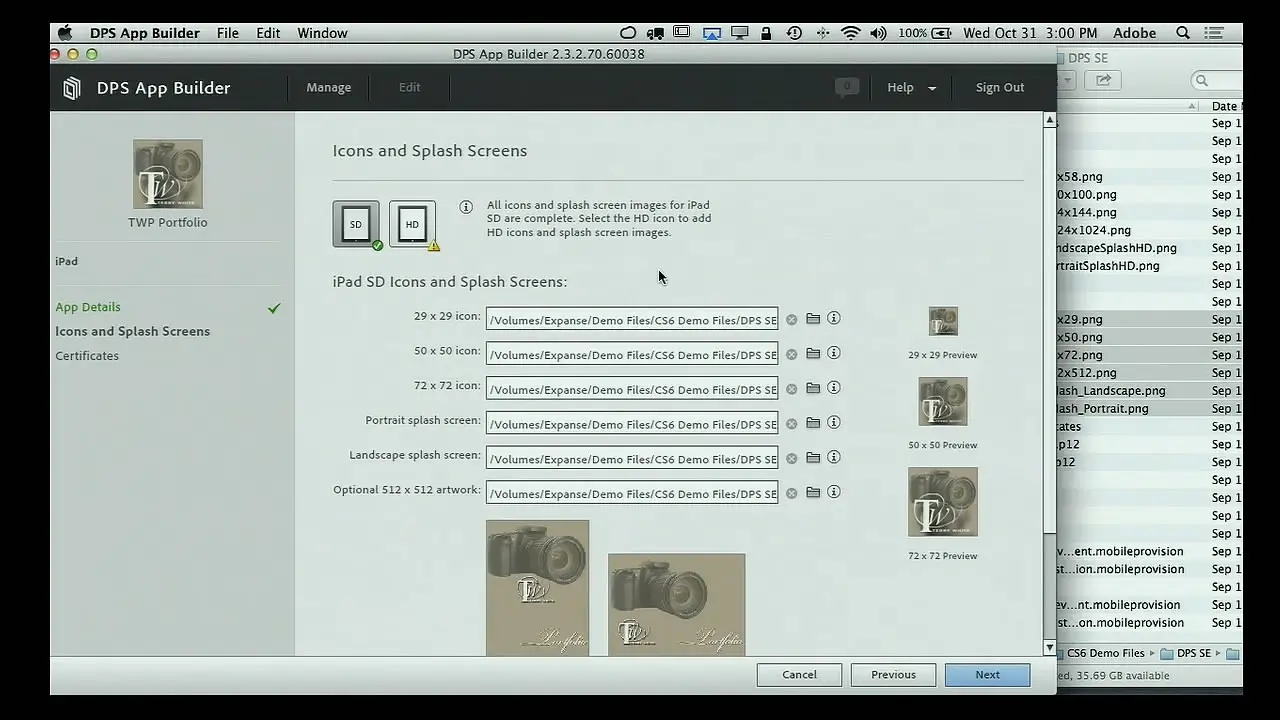Screen dimensions: 1280x720
Task: Go to Certificates in the sidebar
Action: [87, 356]
